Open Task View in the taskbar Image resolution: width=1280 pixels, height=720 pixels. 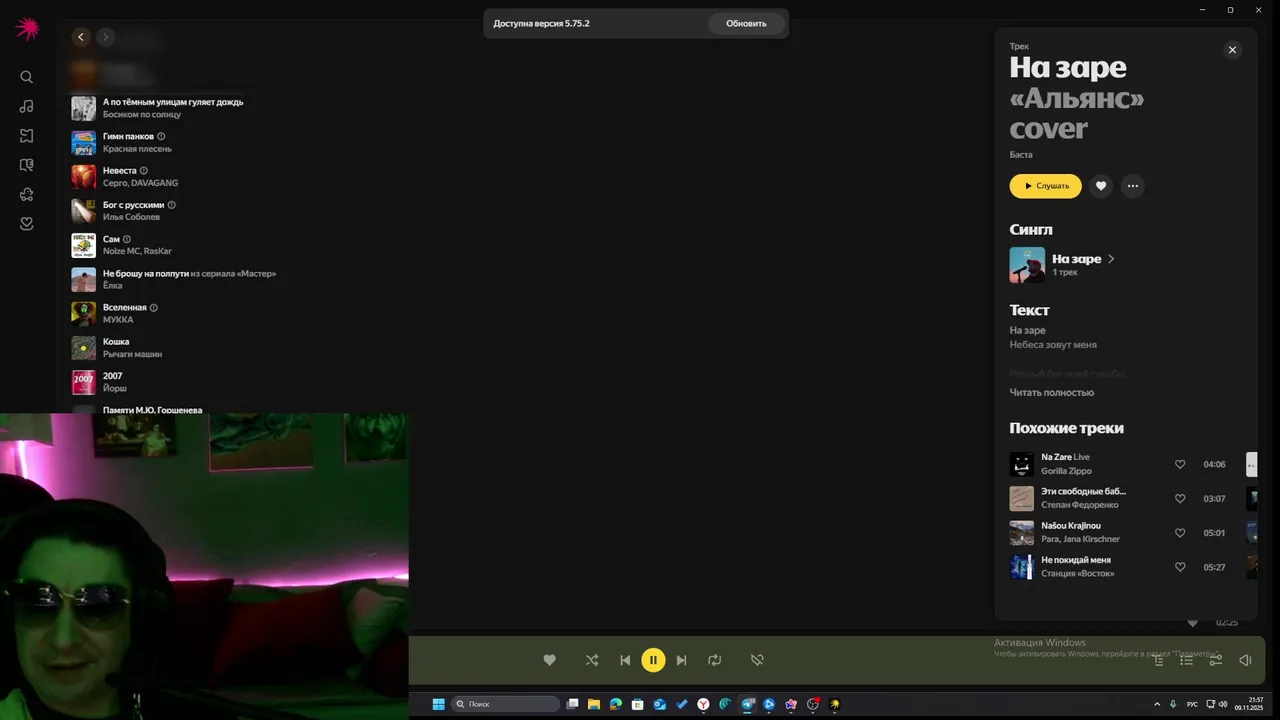pyautogui.click(x=572, y=704)
